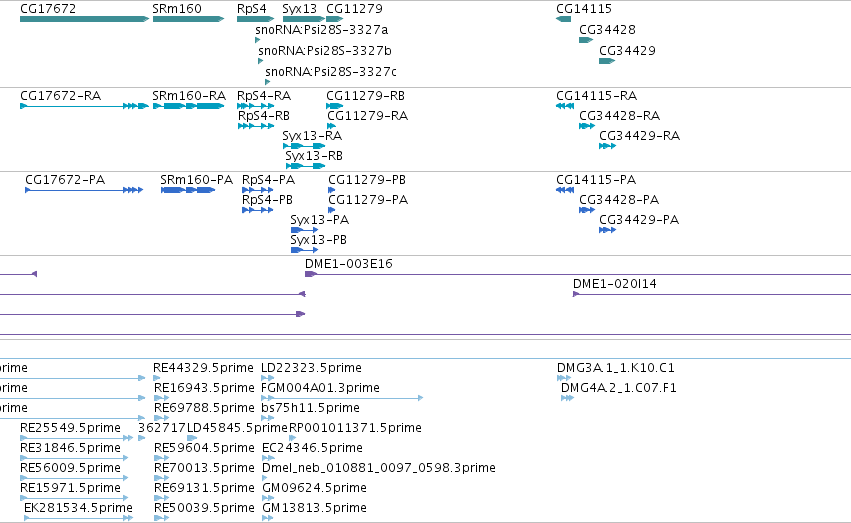Image resolution: width=851 pixels, height=523 pixels.
Task: Click the CG34428 gene feature
Action: [586, 40]
